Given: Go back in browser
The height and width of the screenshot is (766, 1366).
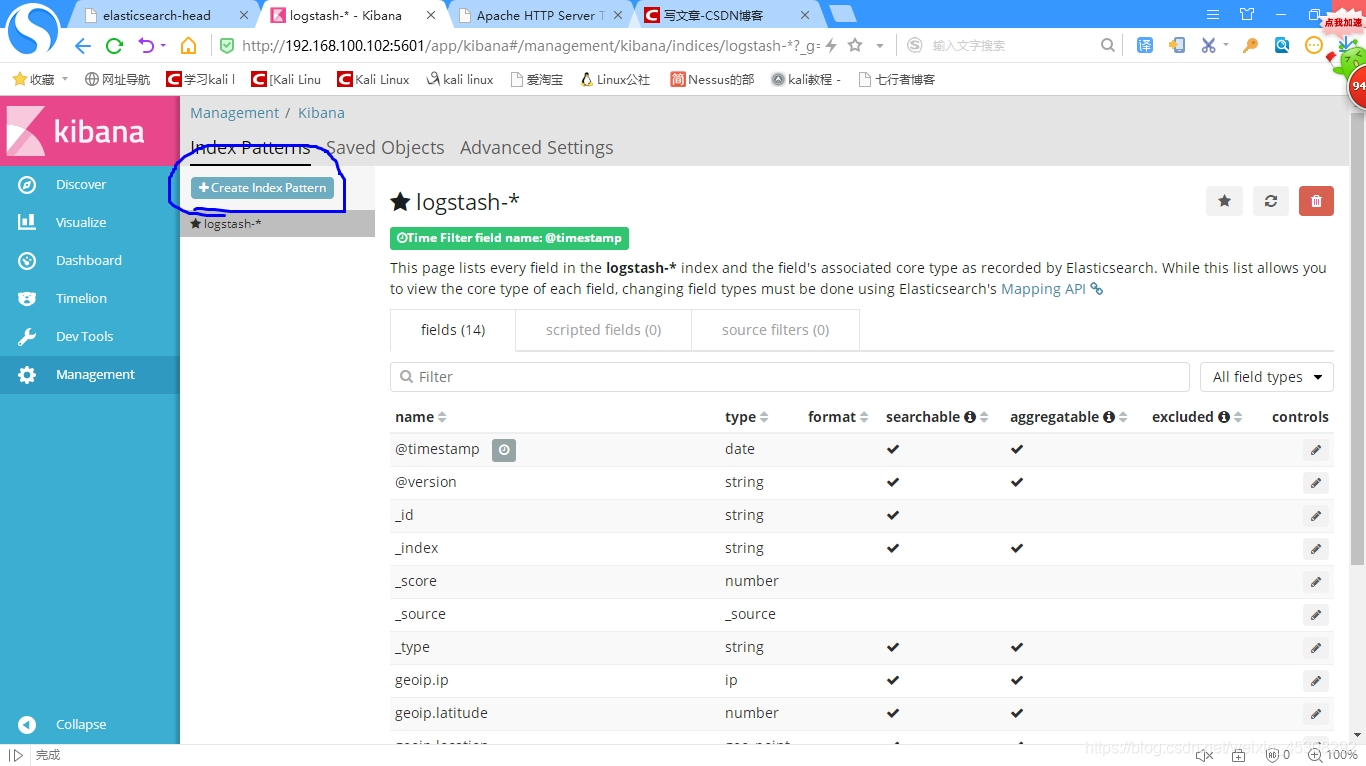Looking at the screenshot, I should click(x=83, y=46).
